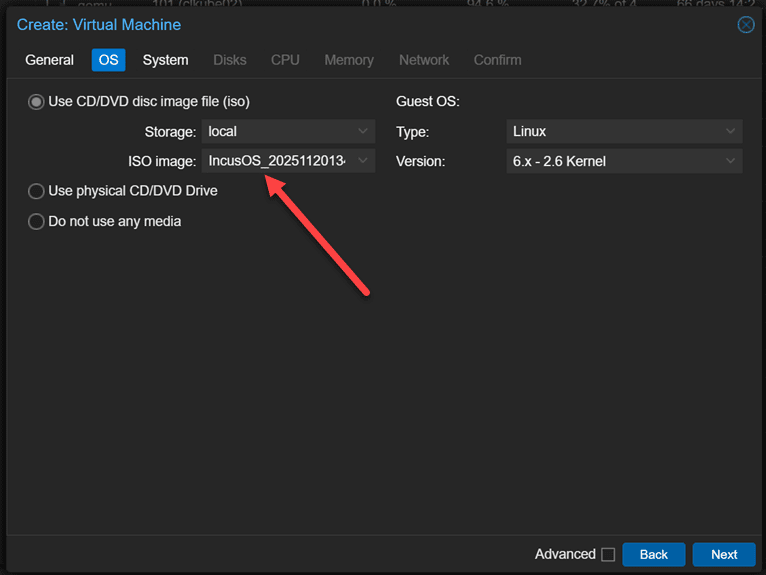Click the Version: label
The image size is (766, 575).
(420, 161)
